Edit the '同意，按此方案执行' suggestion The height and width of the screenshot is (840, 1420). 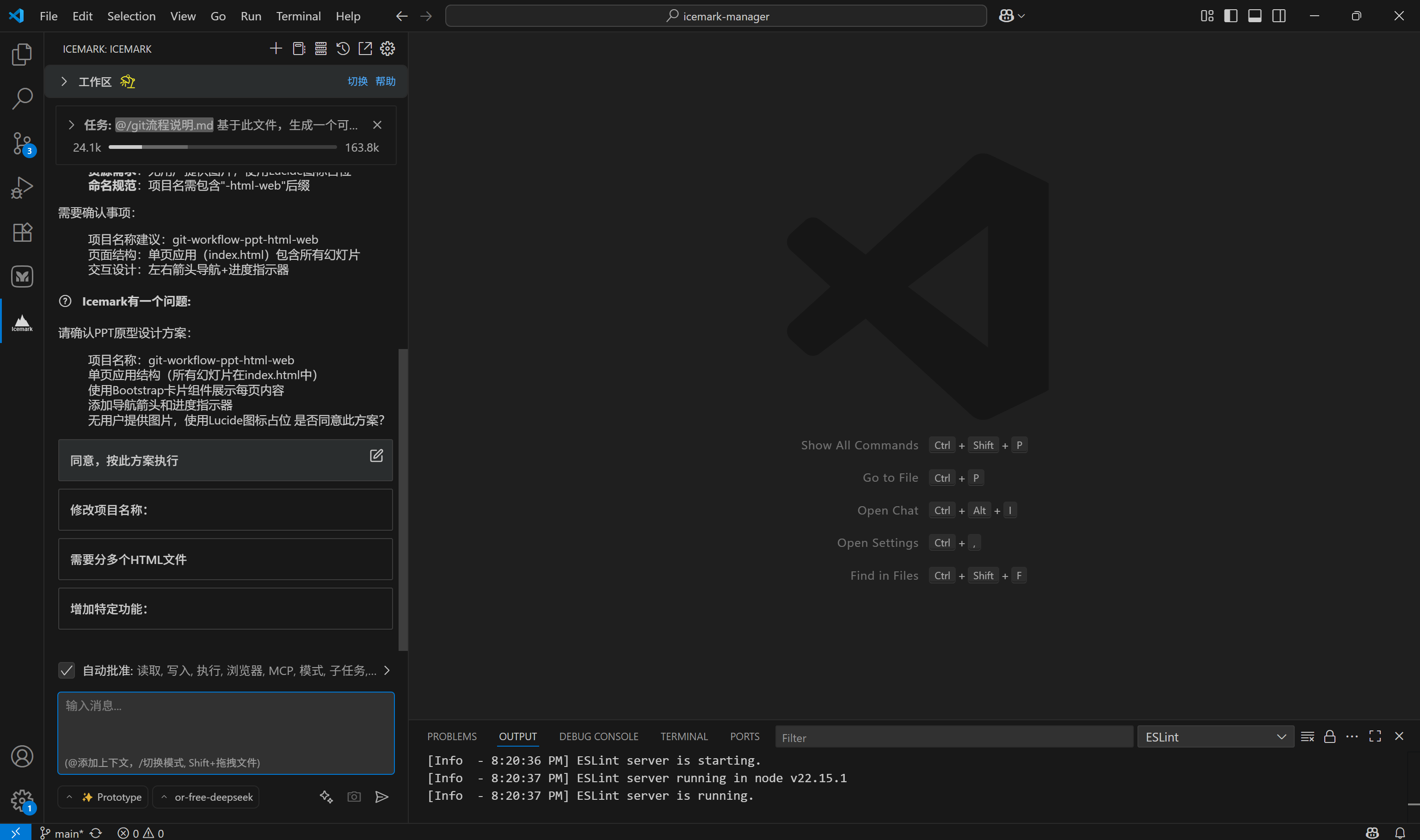(x=376, y=456)
